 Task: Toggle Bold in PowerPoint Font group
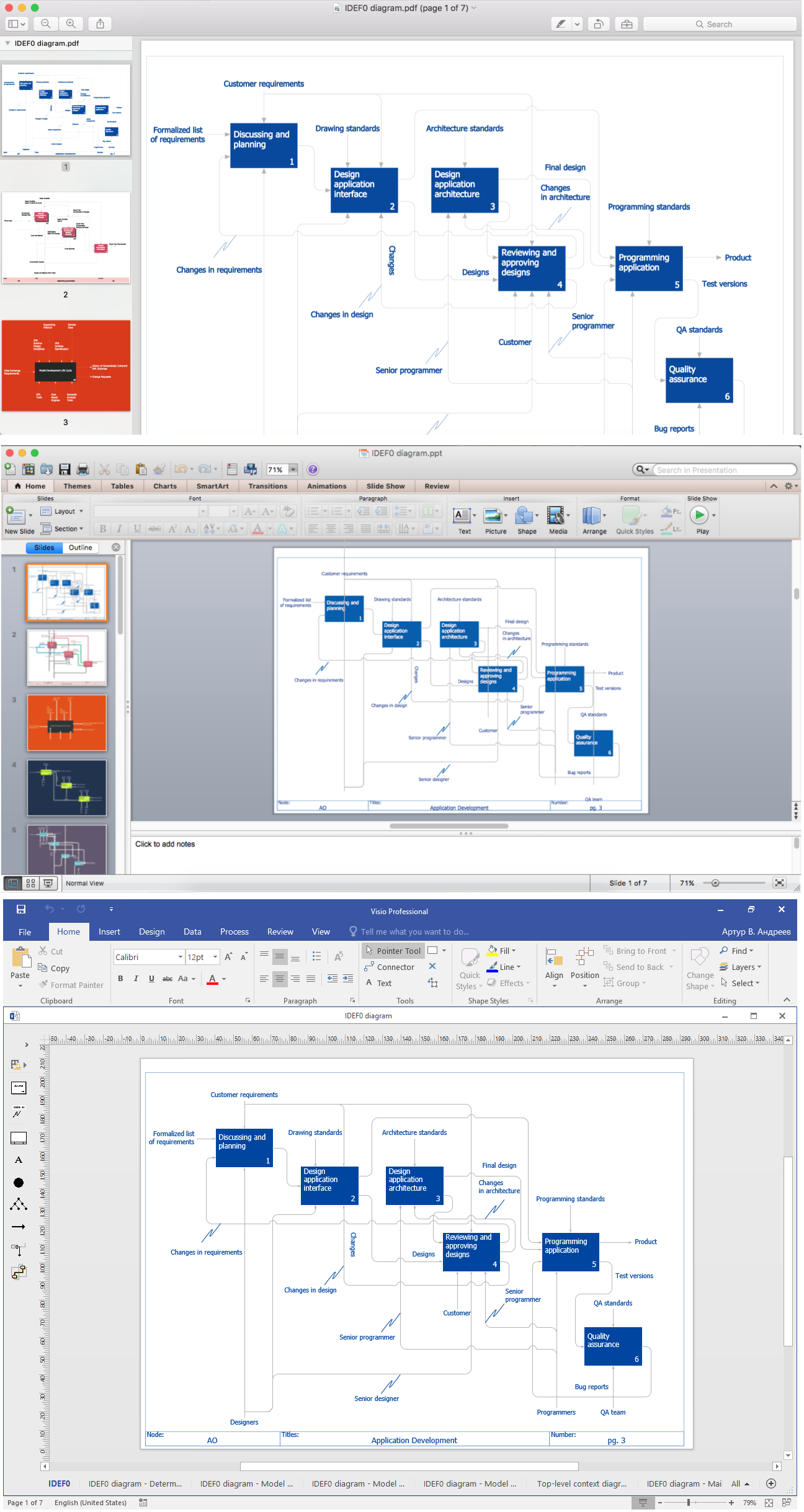coord(102,529)
